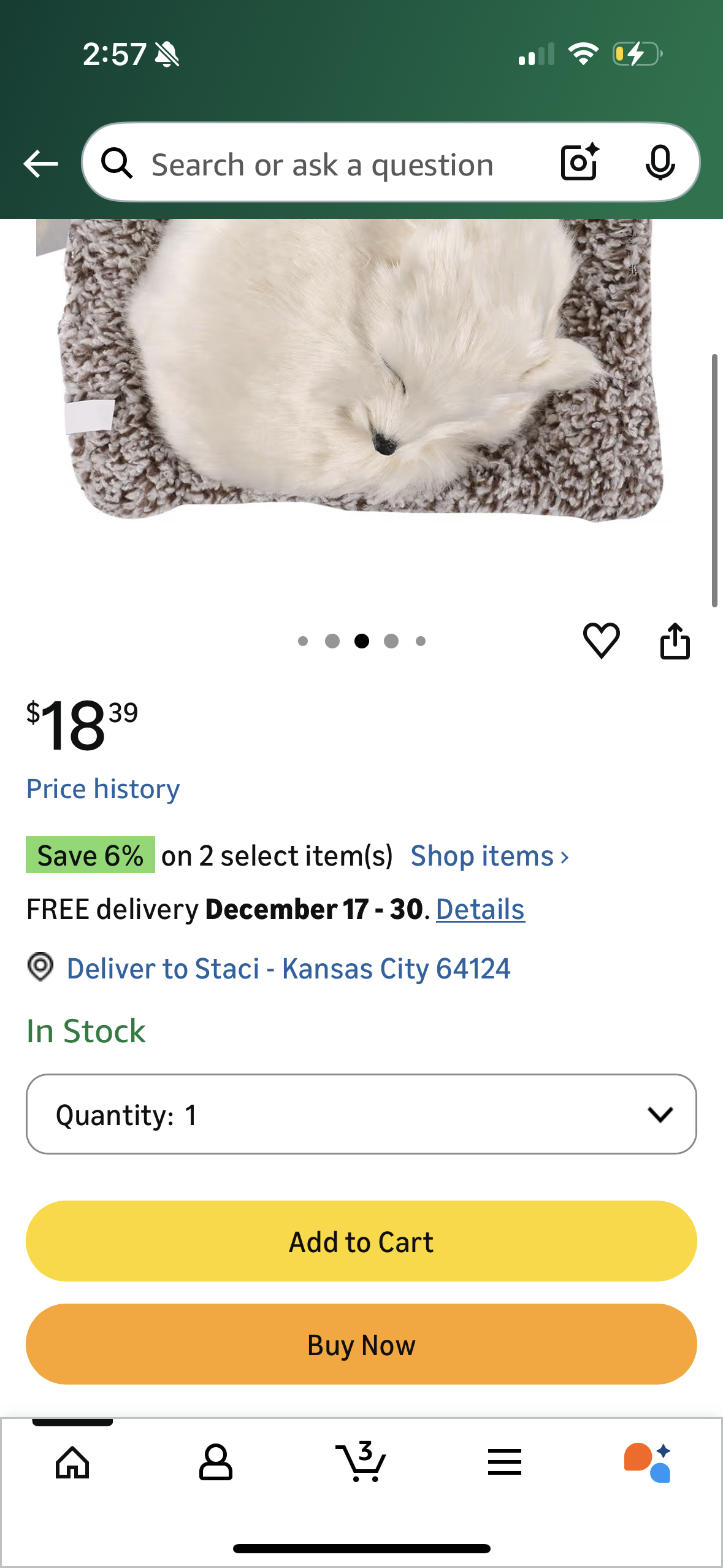The width and height of the screenshot is (723, 1568).
Task: Tap Buy Now to purchase immediately
Action: click(361, 1343)
